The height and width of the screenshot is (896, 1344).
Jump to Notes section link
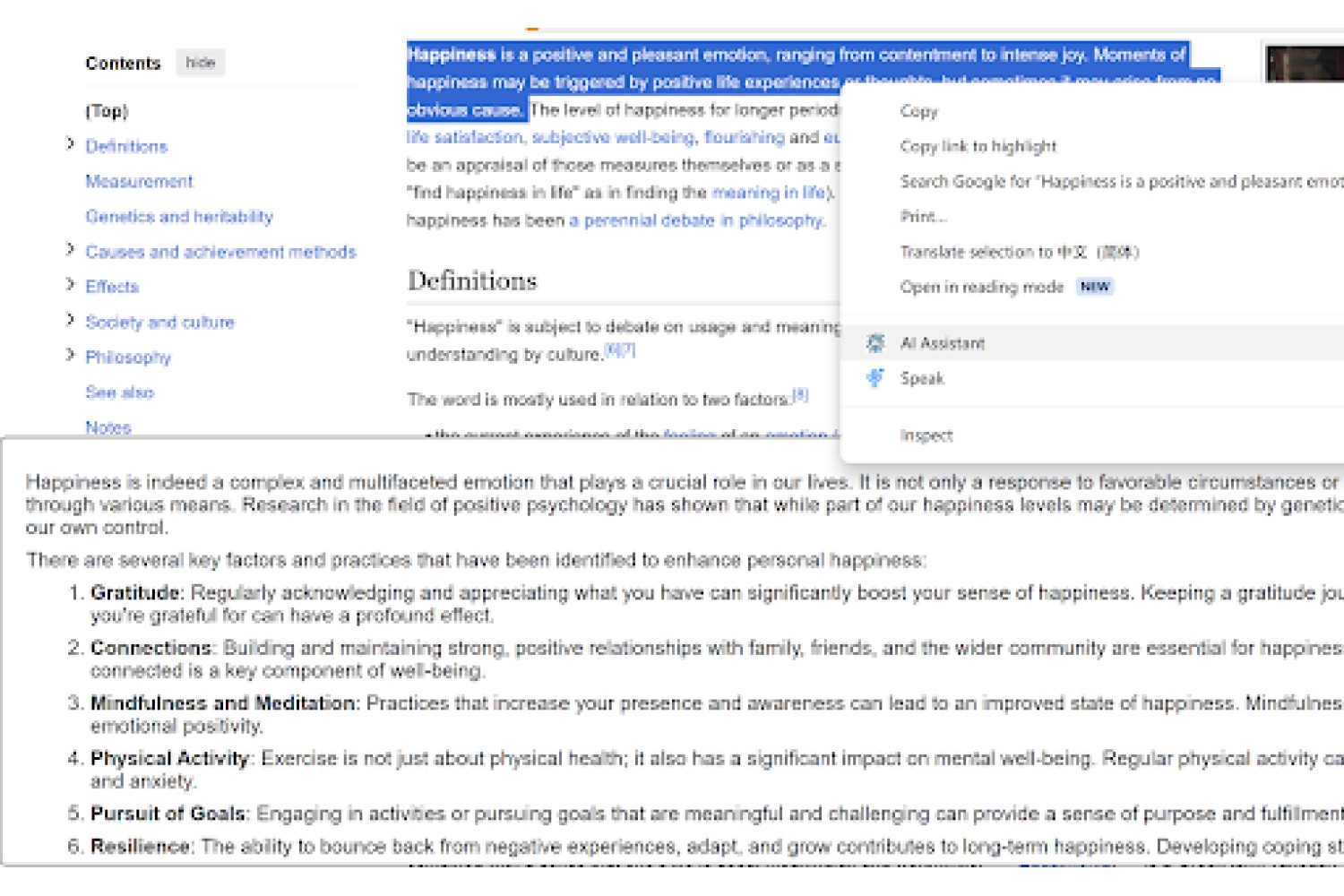pos(108,427)
